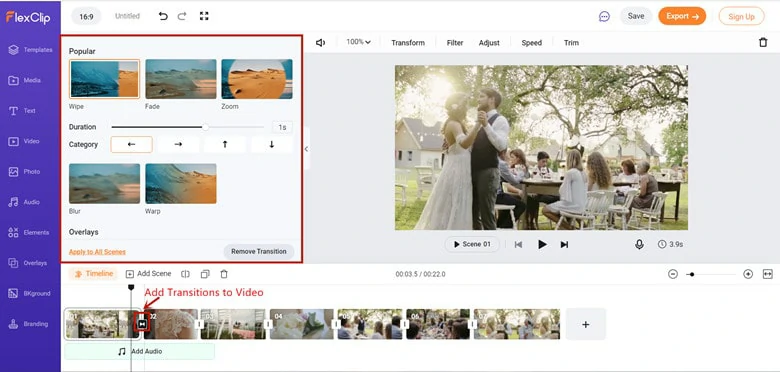Open the Audio sidebar section
Viewport: 780px width, 372px height.
pyautogui.click(x=24, y=202)
